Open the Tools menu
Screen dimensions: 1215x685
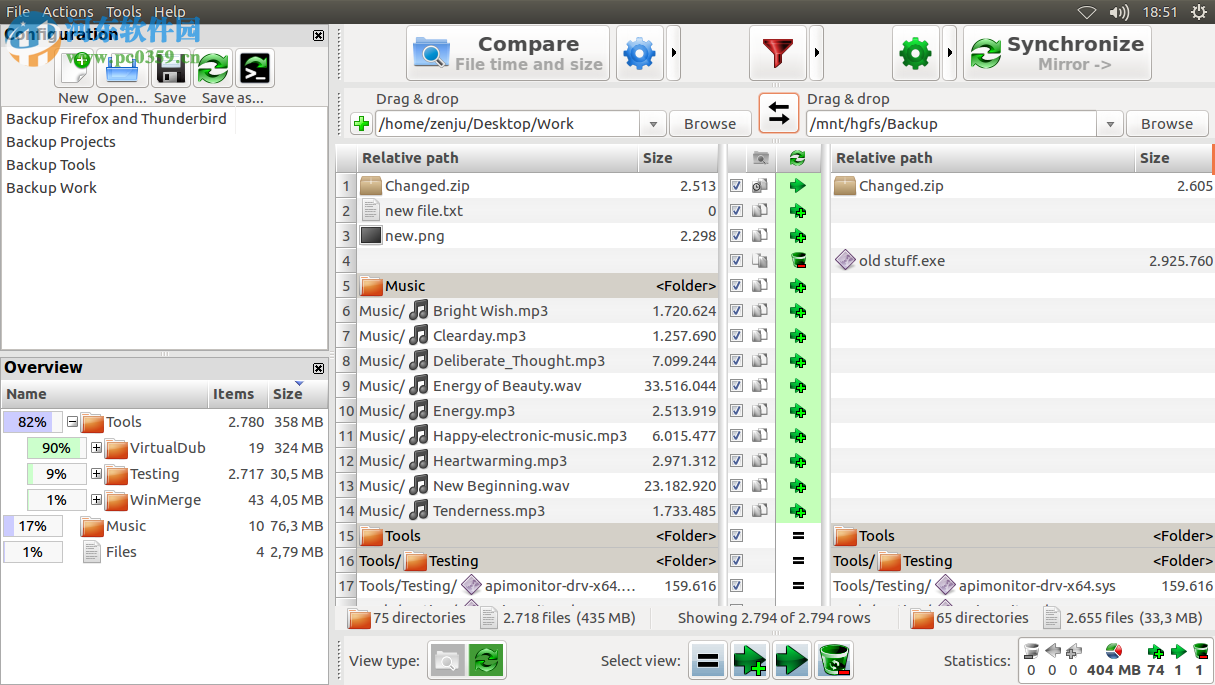pyautogui.click(x=123, y=11)
